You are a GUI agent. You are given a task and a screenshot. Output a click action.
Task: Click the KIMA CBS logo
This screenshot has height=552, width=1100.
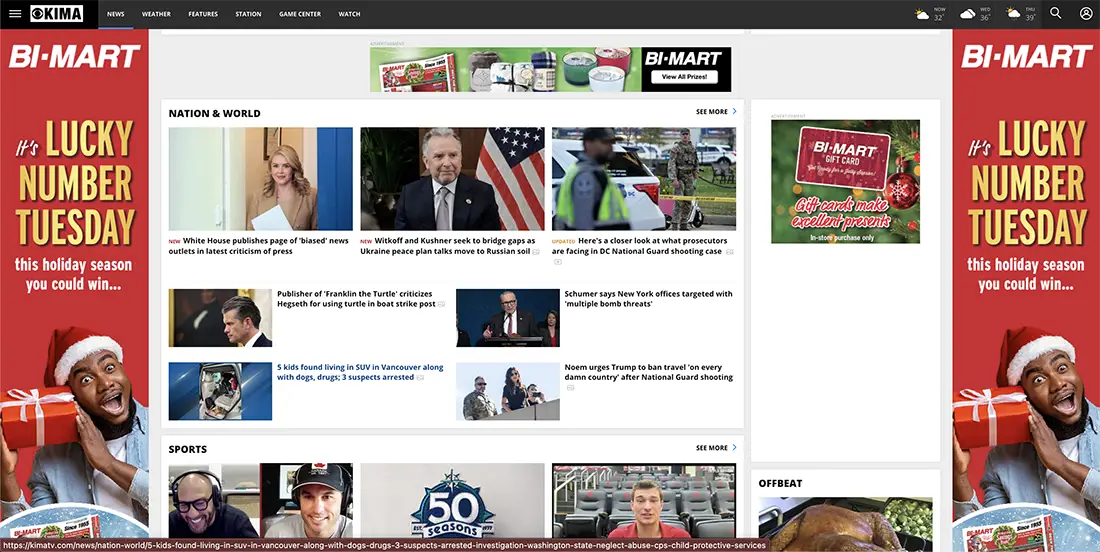point(57,13)
